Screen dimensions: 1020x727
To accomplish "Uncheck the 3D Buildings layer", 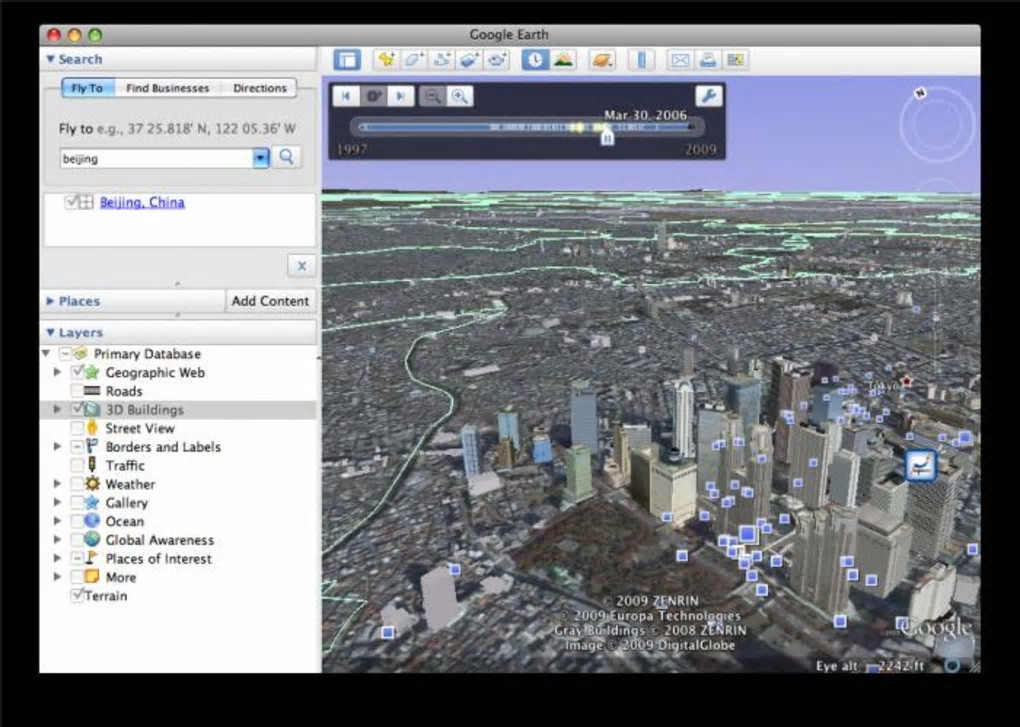I will tap(78, 410).
